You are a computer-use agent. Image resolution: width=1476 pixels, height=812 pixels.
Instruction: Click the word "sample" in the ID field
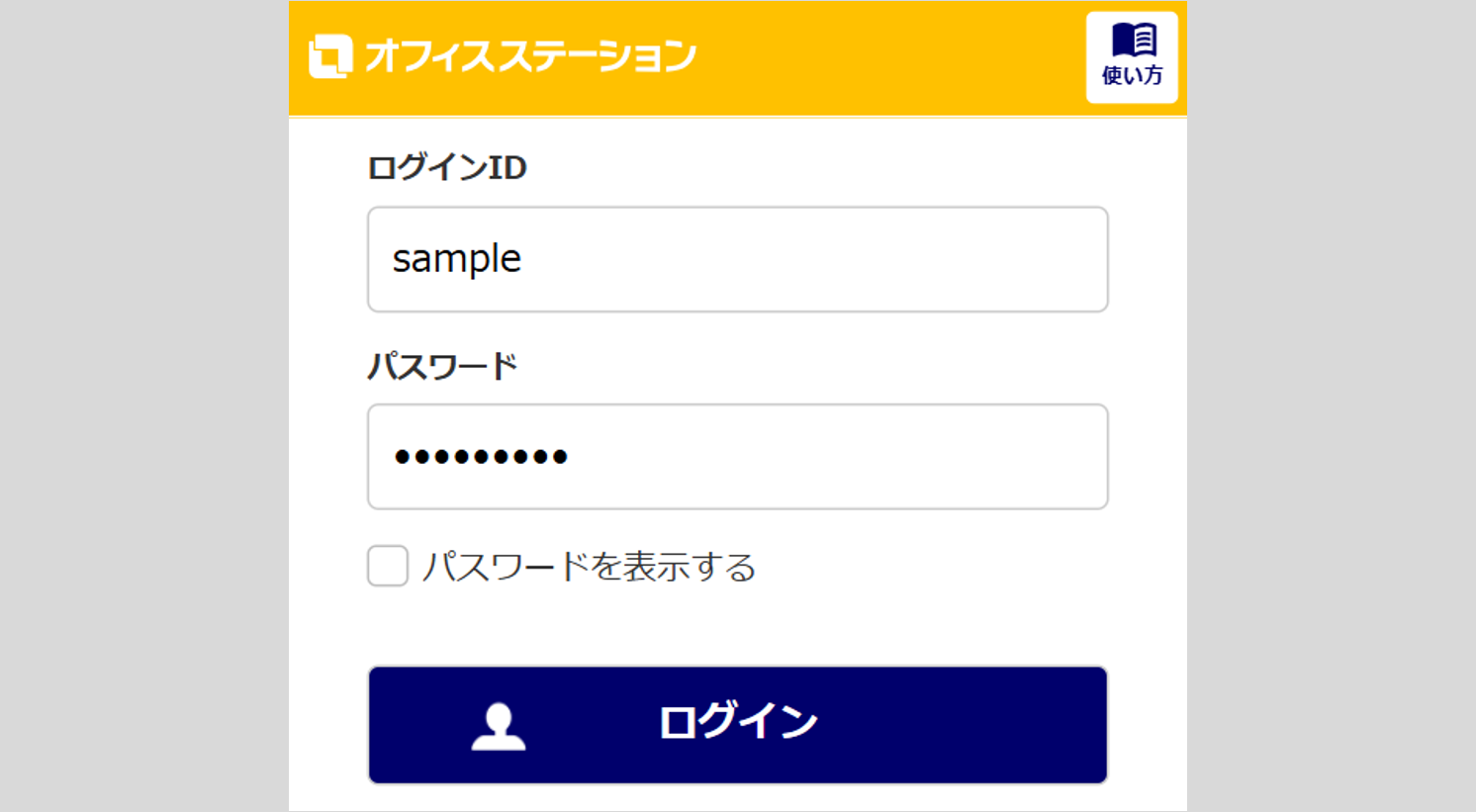click(x=456, y=259)
